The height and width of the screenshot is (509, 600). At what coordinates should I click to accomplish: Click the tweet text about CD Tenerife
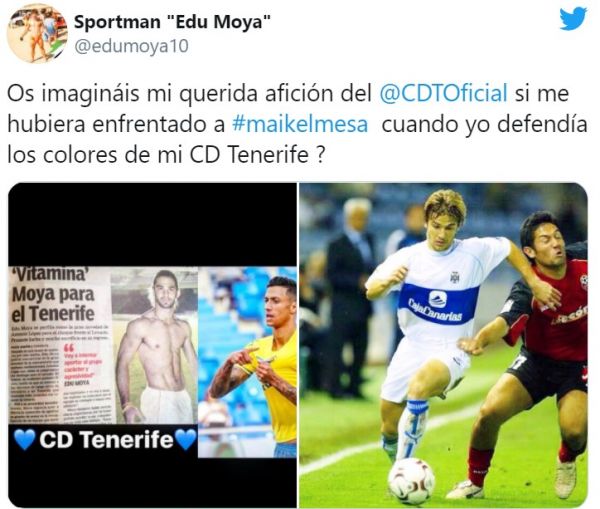[297, 124]
